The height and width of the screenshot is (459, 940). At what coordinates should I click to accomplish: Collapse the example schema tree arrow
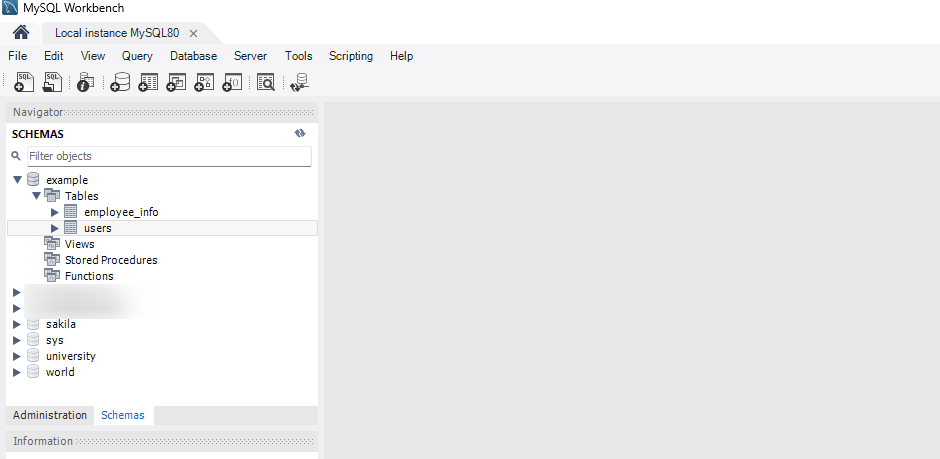tap(17, 180)
